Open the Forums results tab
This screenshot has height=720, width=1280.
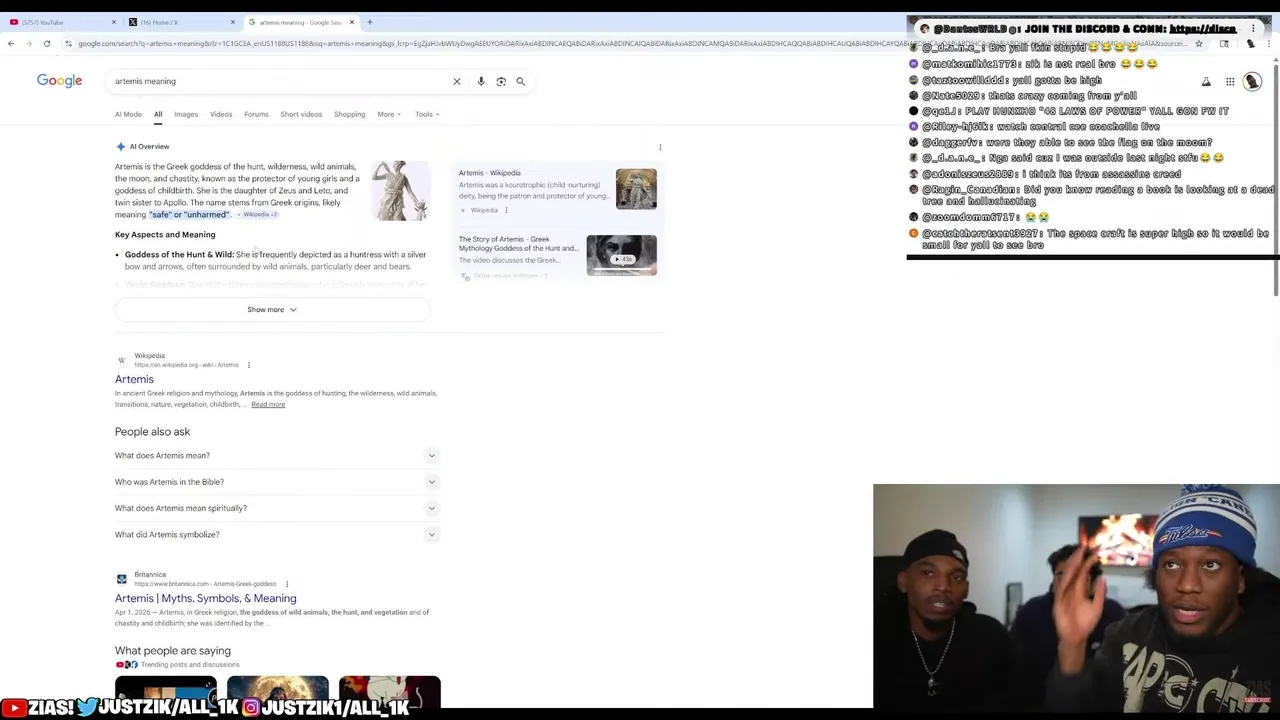pyautogui.click(x=256, y=114)
